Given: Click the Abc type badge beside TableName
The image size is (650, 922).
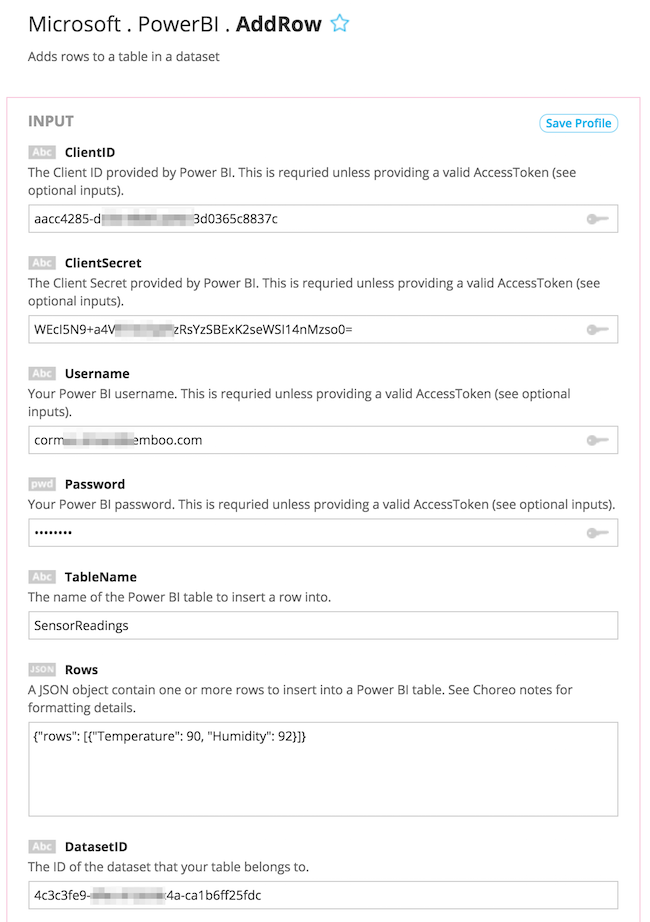Looking at the screenshot, I should click(42, 577).
